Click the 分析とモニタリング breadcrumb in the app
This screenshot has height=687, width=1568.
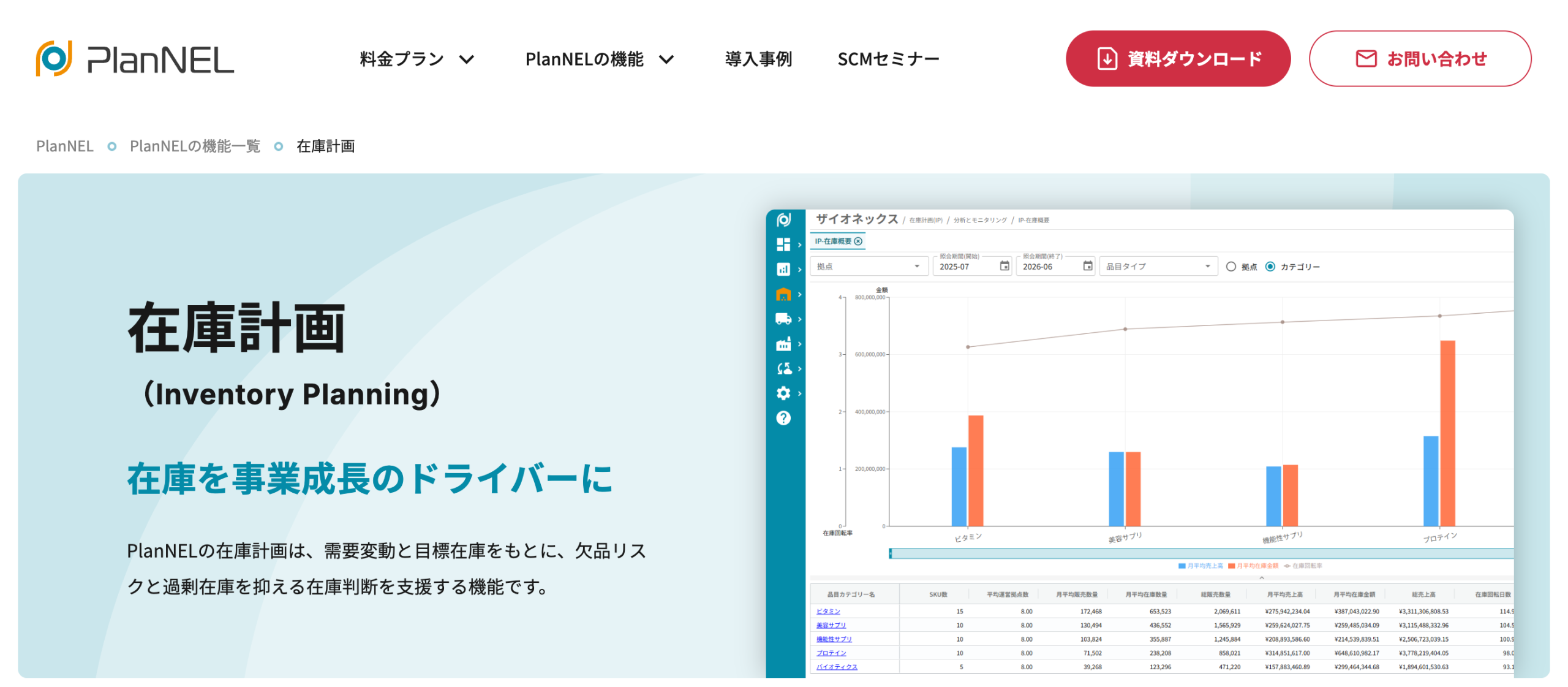(x=980, y=220)
